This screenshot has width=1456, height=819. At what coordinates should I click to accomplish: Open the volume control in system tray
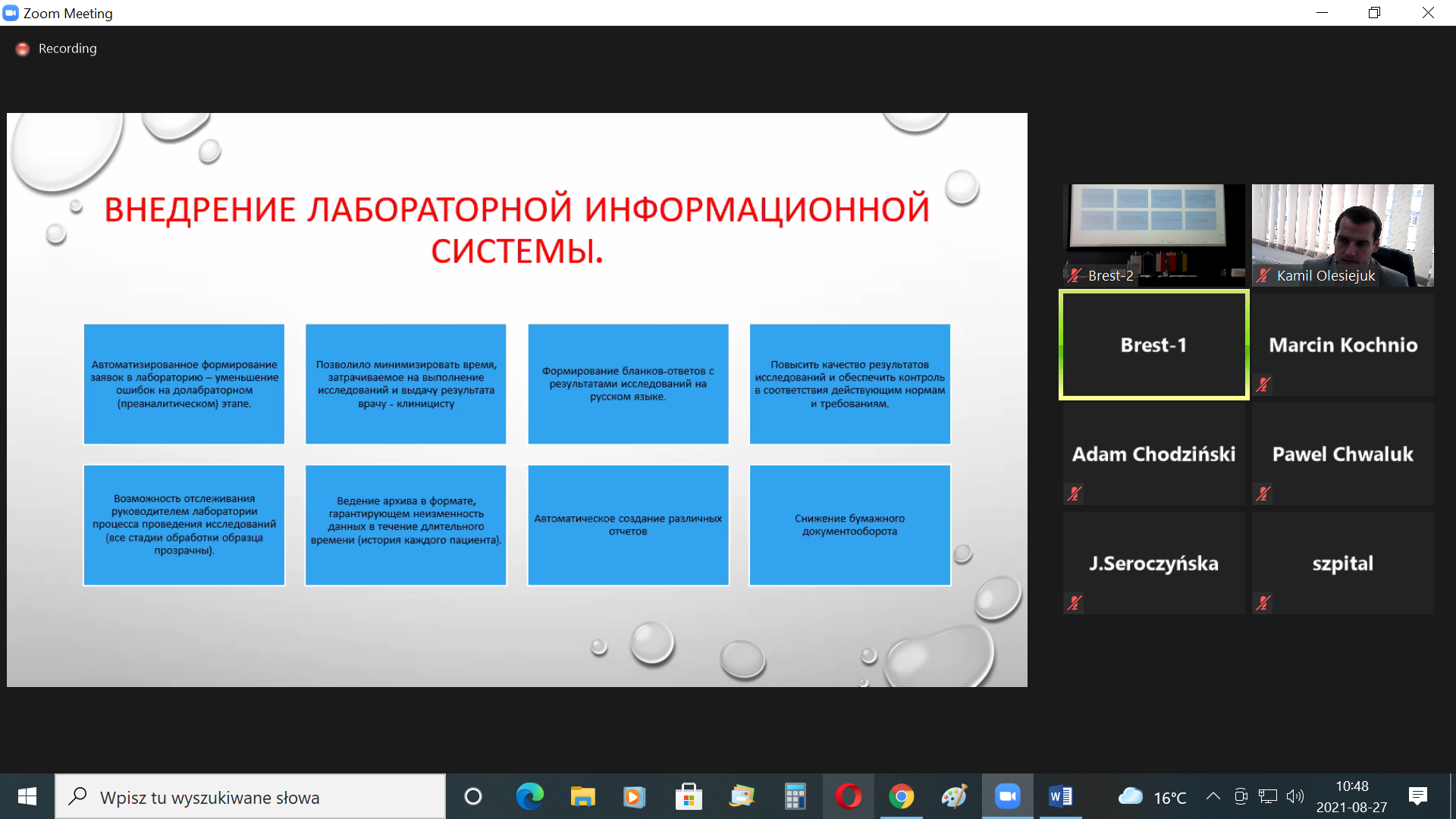pos(1295,796)
